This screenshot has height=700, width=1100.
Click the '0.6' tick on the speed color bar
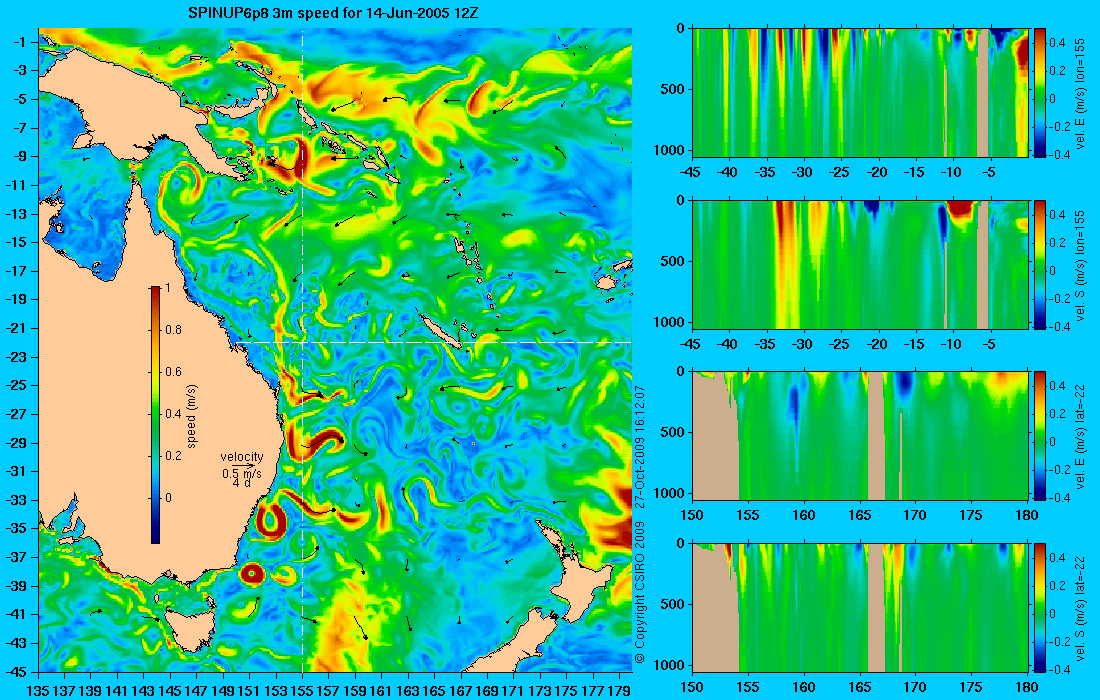173,372
